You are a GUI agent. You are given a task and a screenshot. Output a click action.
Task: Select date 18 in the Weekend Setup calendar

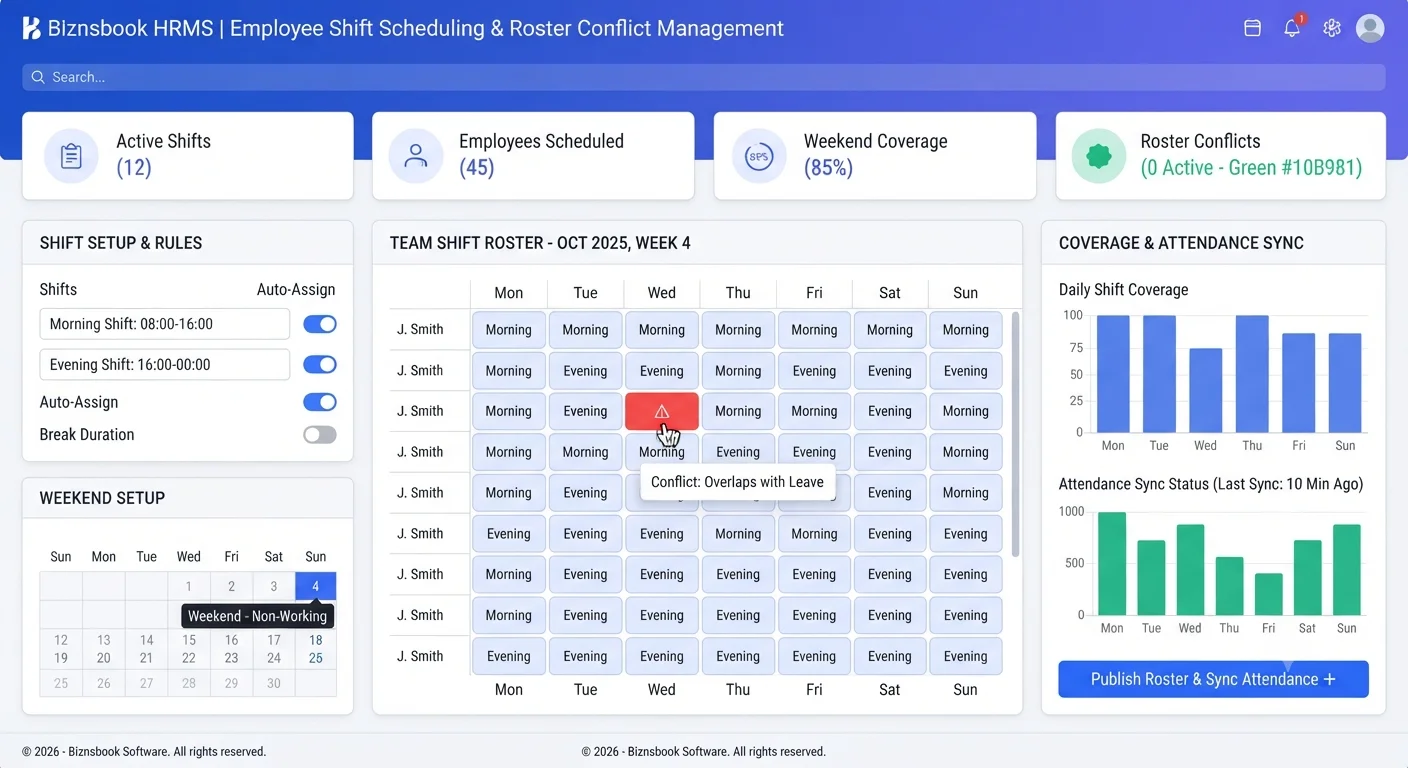(x=316, y=640)
